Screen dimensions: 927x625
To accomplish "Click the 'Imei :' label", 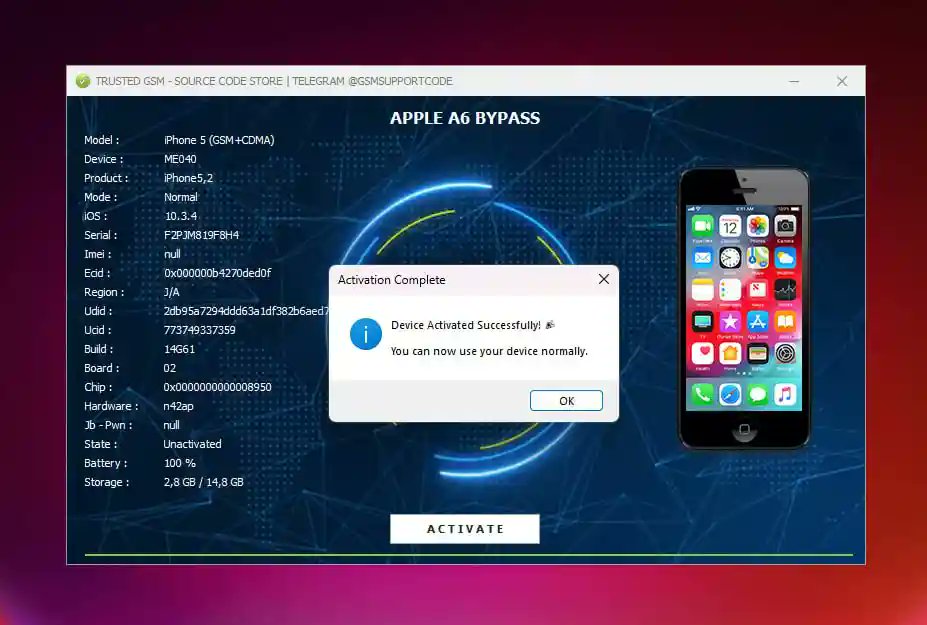I will click(98, 254).
